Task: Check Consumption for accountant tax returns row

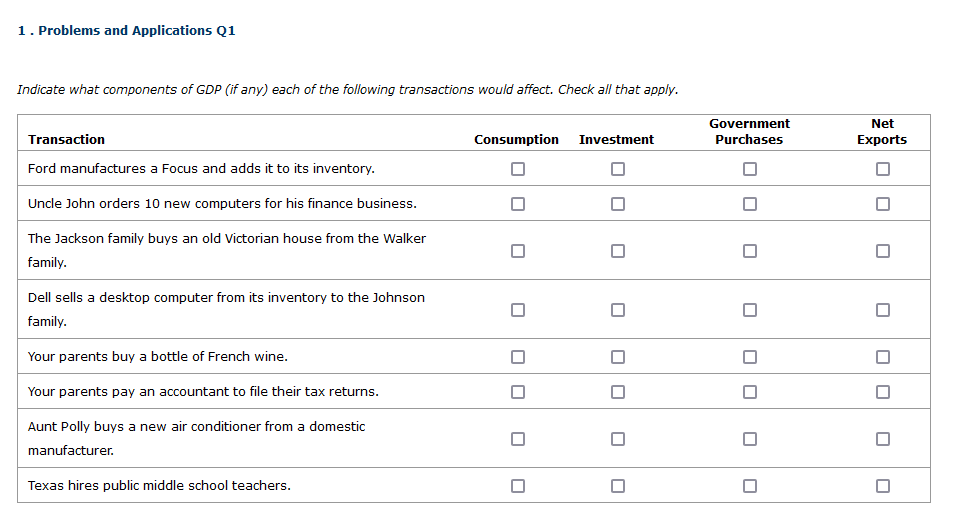Action: (x=517, y=392)
